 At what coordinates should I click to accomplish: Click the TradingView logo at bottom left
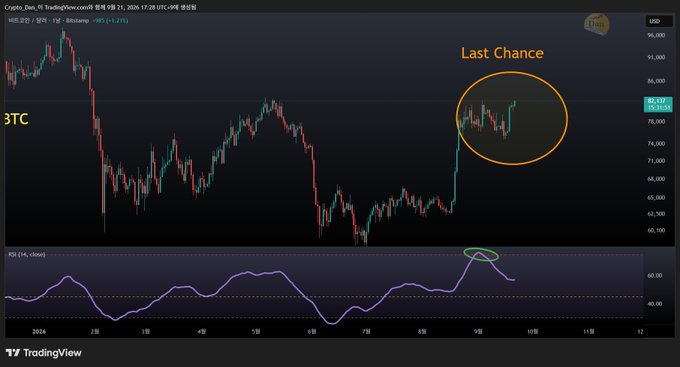click(x=43, y=353)
